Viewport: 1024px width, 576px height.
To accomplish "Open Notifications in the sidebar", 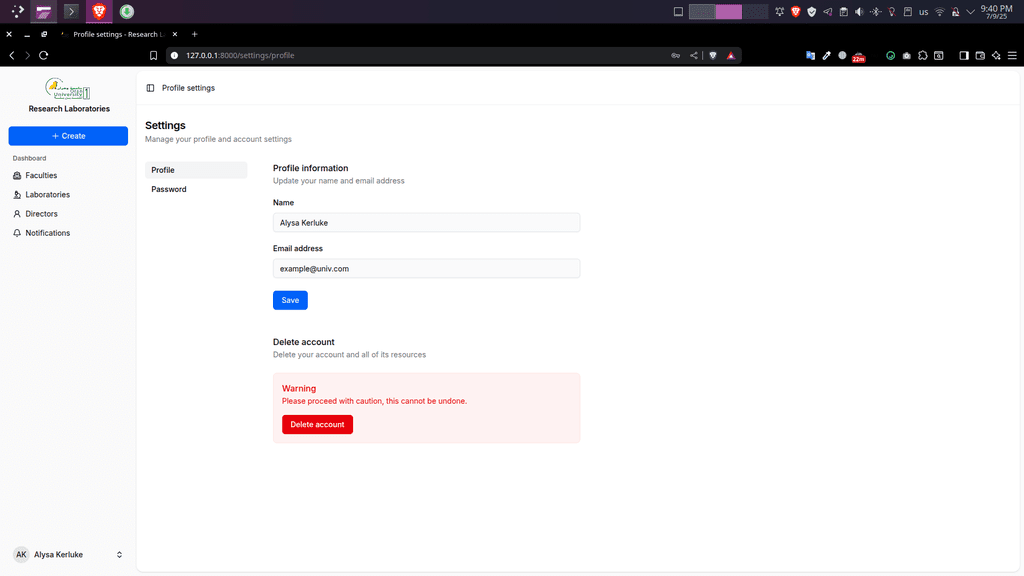I will point(68,233).
